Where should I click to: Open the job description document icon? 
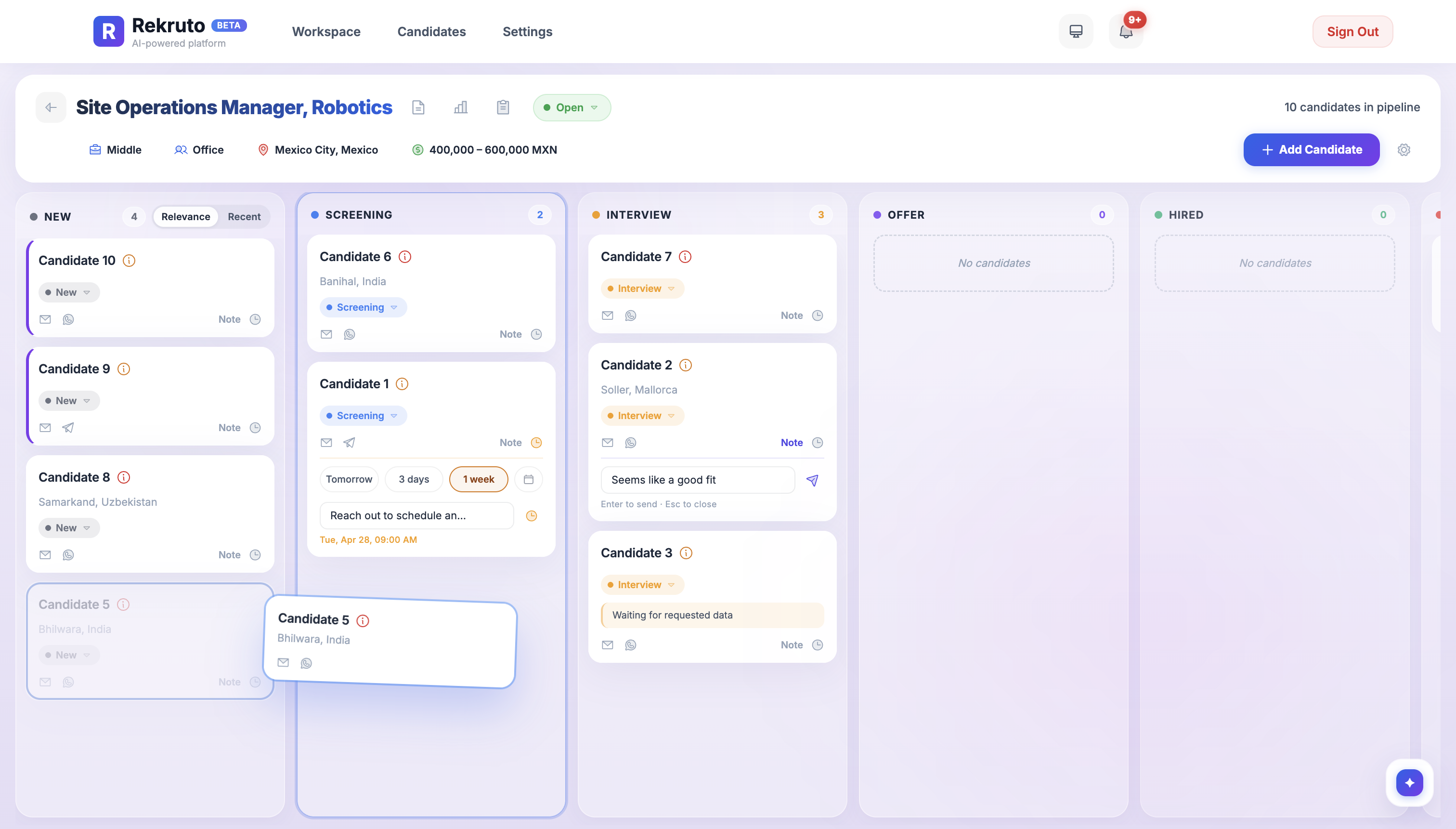tap(419, 107)
